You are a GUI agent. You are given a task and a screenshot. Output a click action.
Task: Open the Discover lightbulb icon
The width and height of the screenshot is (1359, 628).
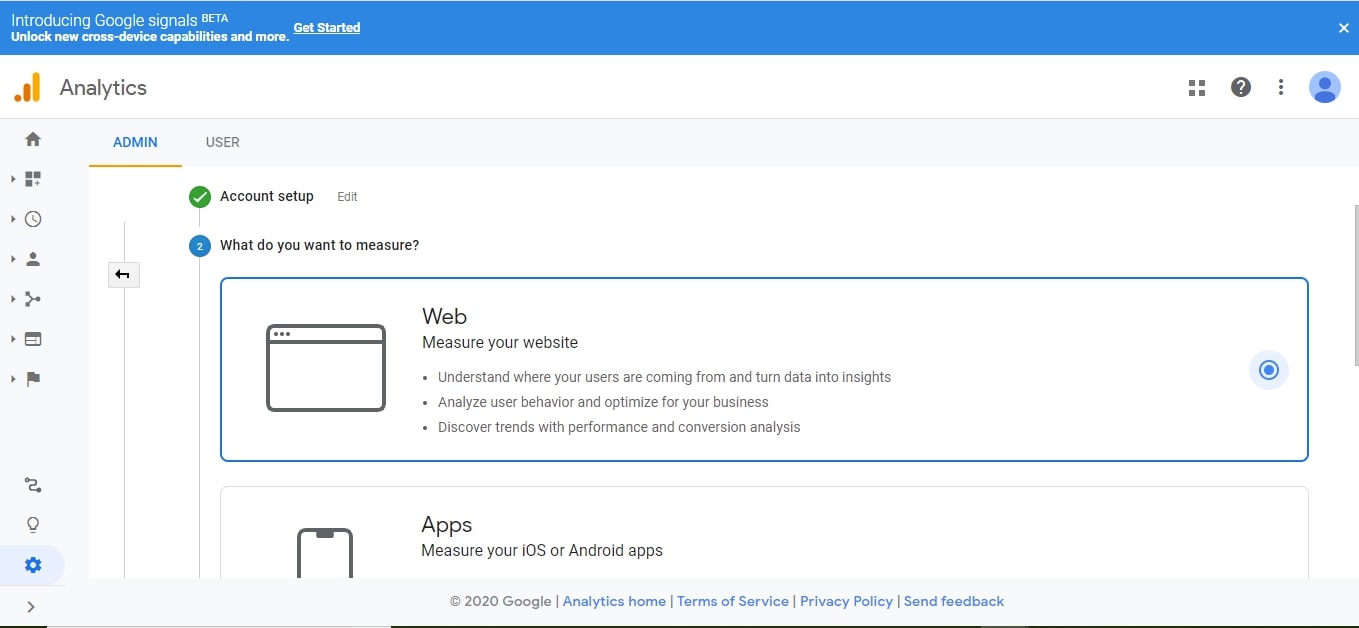[32, 523]
